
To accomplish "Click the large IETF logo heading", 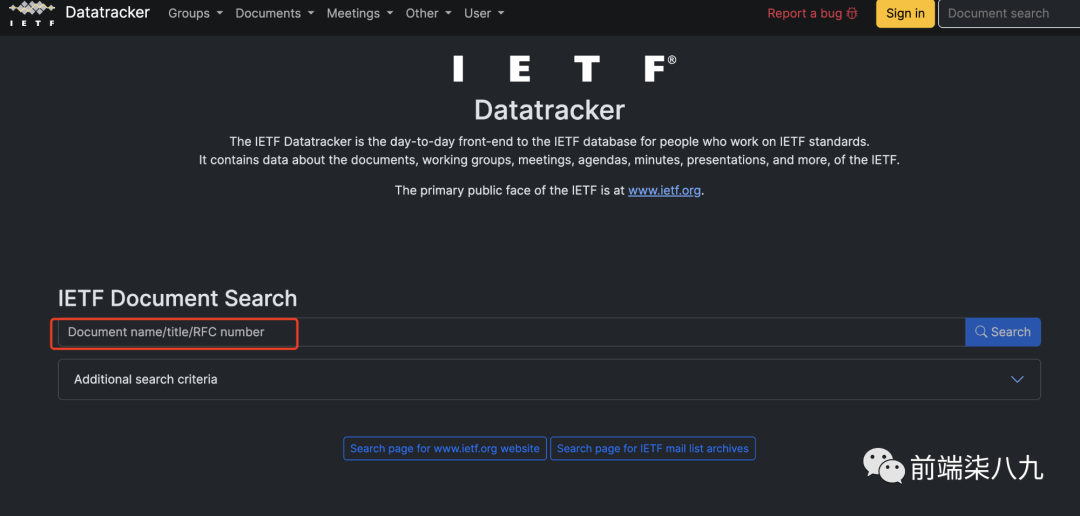I will 565,70.
